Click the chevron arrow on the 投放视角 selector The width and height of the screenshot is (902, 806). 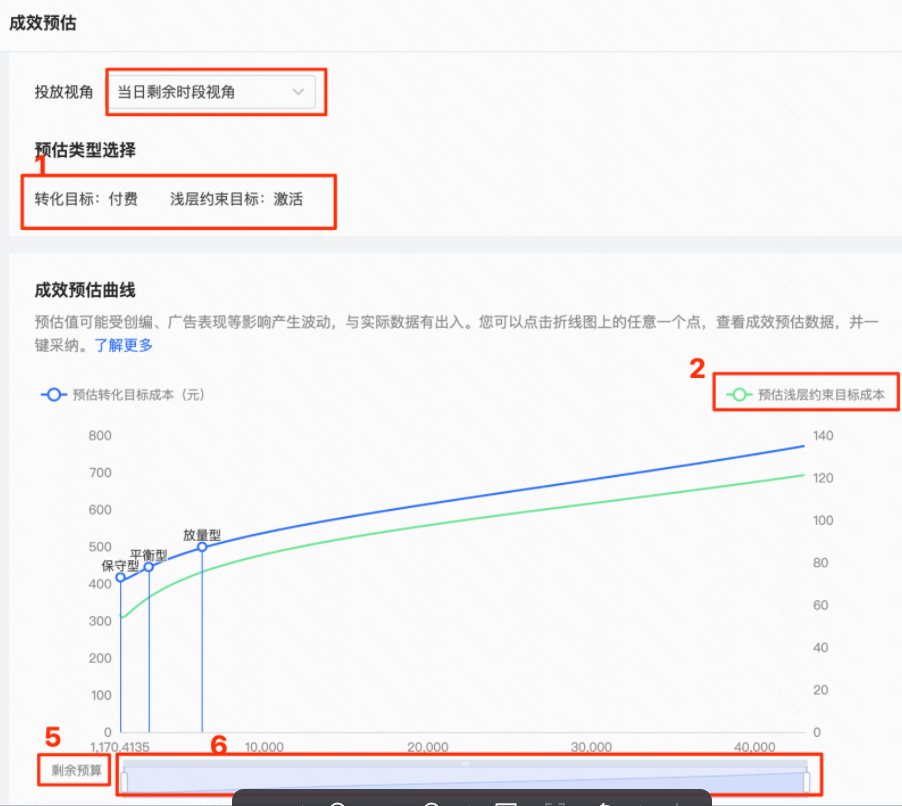[x=299, y=91]
